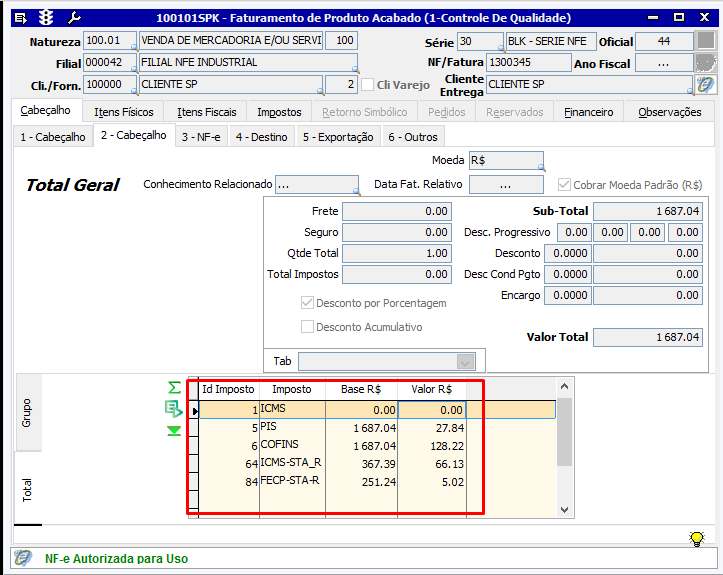Click the Valor R$ column header
Screen dimensions: 723x575
tap(432, 389)
